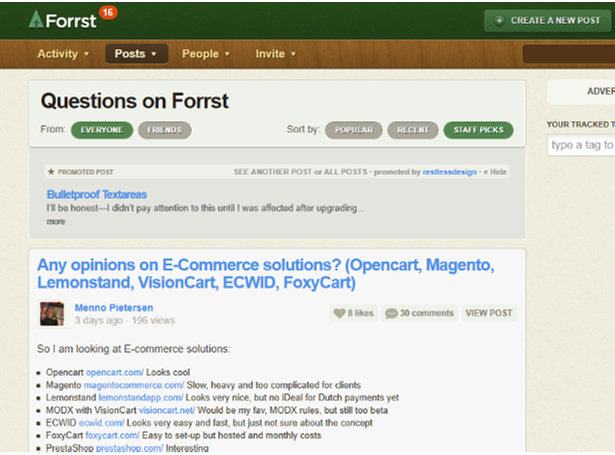Image resolution: width=615 pixels, height=455 pixels.
Task: Click the magentocommerce.com link
Action: point(134,385)
